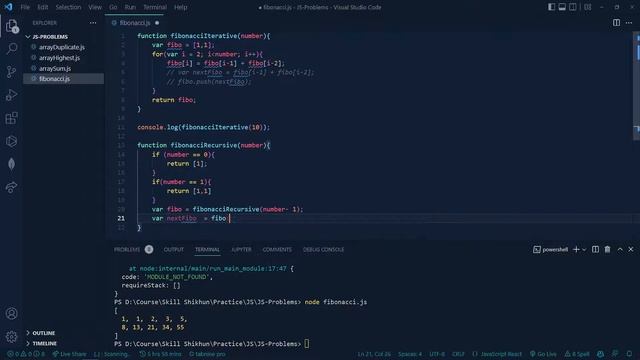Open the Search view in the activity bar
640x360 pixels.
[x=12, y=49]
